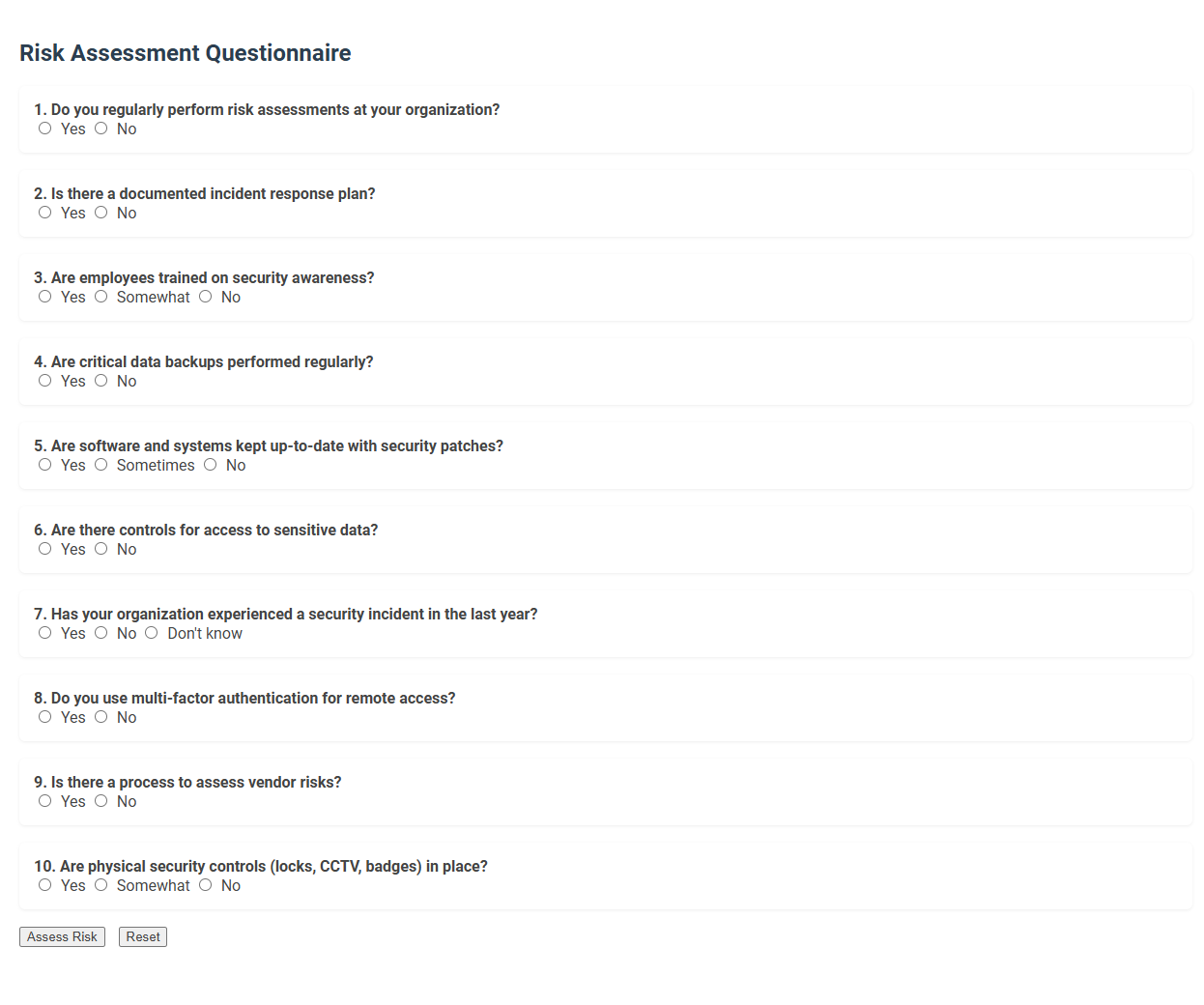This screenshot has height=1005, width=1204.
Task: Choose Yes for vendor risk assessment process
Action: (x=44, y=800)
